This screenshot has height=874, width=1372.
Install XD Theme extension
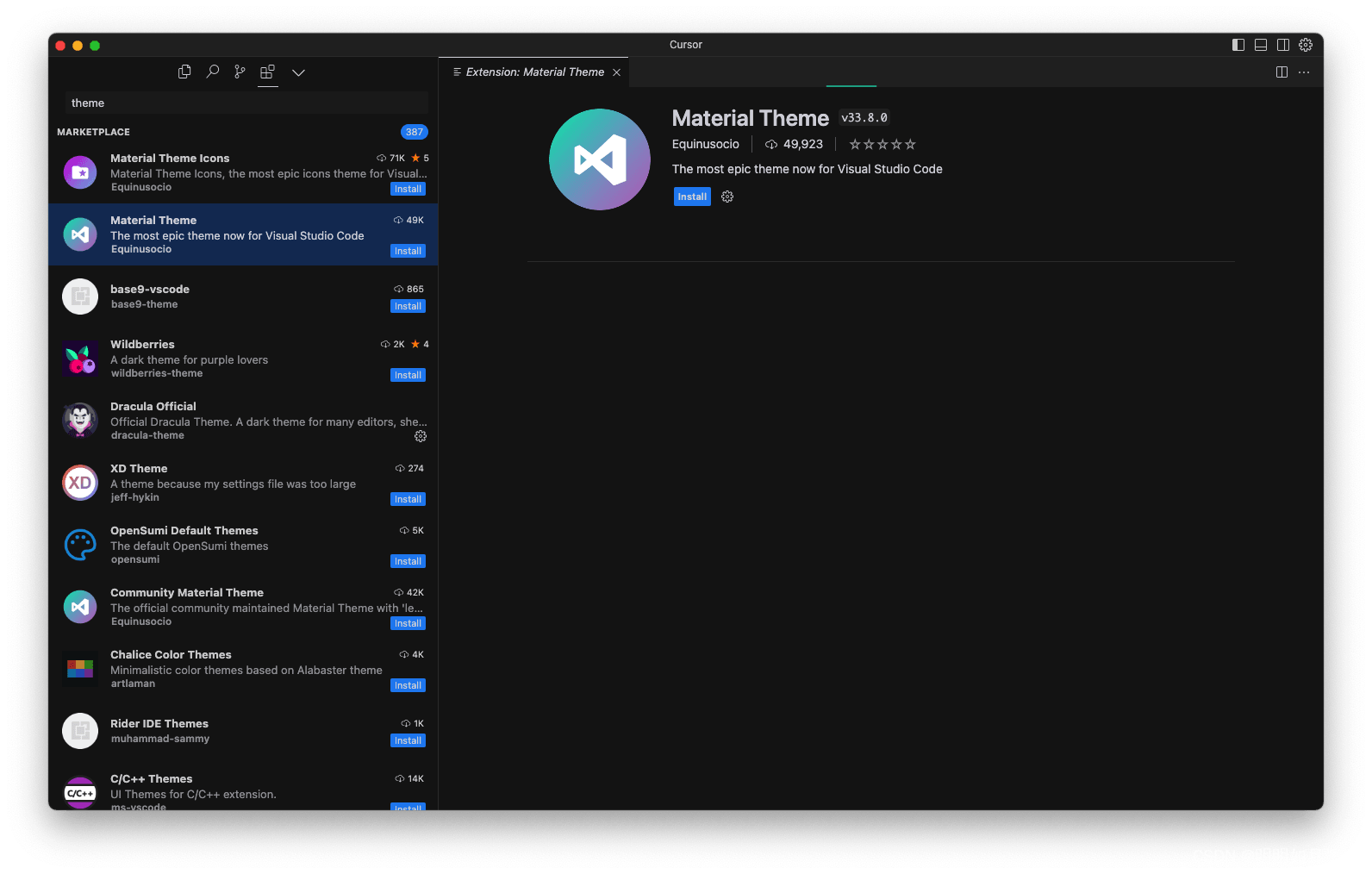408,499
